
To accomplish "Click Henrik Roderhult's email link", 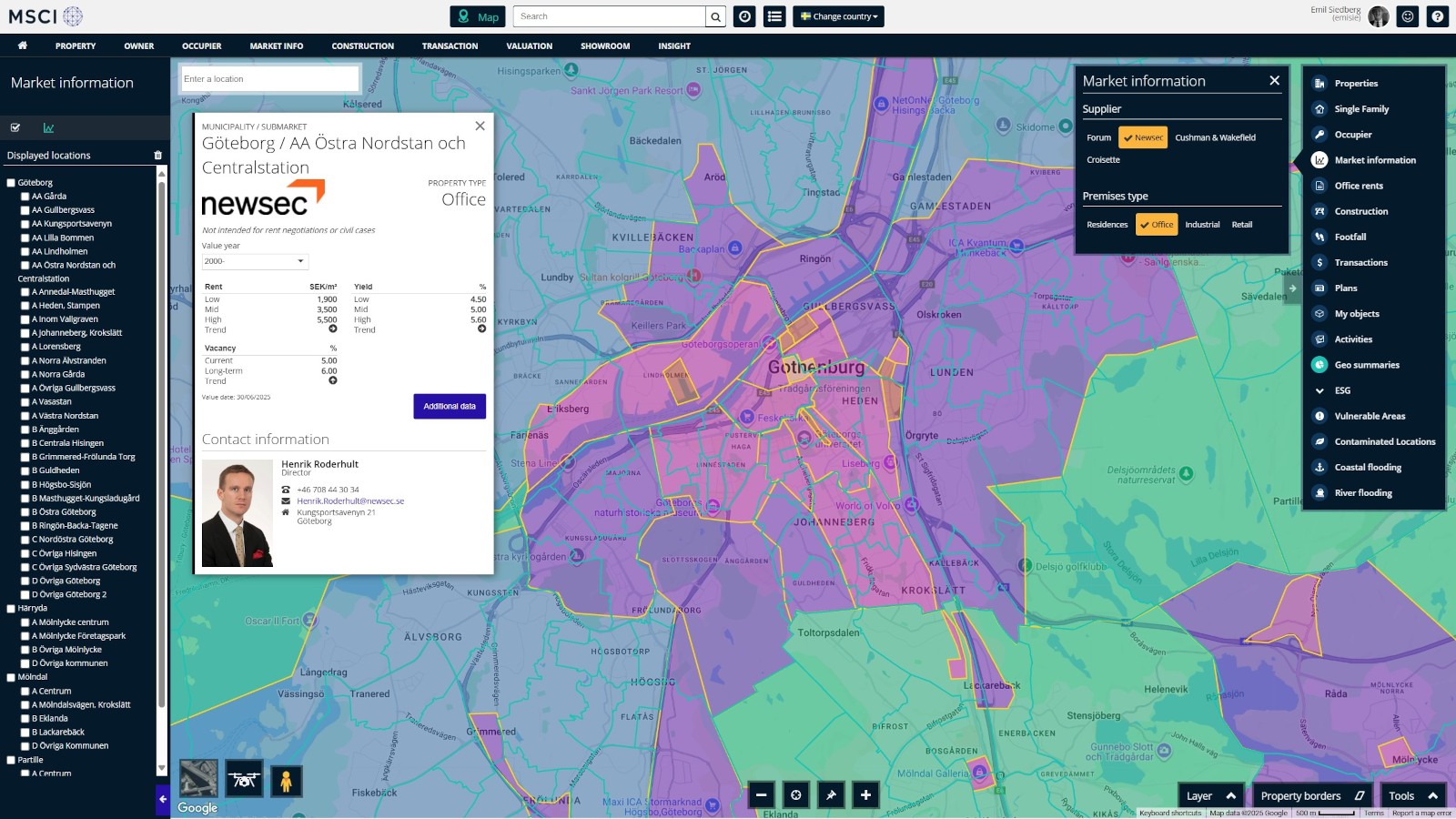I will point(350,500).
